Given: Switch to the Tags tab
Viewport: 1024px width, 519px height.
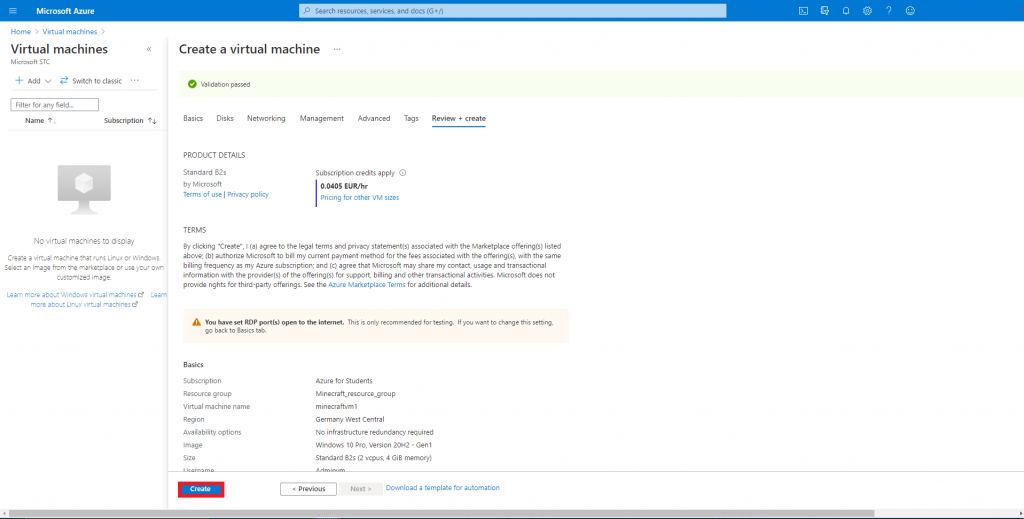Looking at the screenshot, I should [x=411, y=118].
